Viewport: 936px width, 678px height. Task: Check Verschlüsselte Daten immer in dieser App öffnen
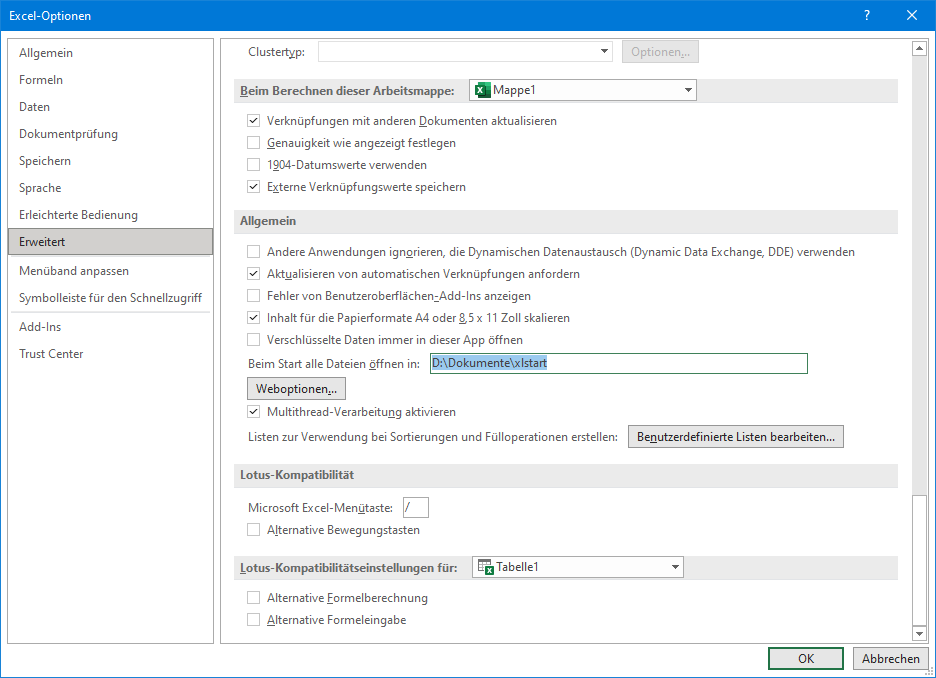tap(254, 340)
